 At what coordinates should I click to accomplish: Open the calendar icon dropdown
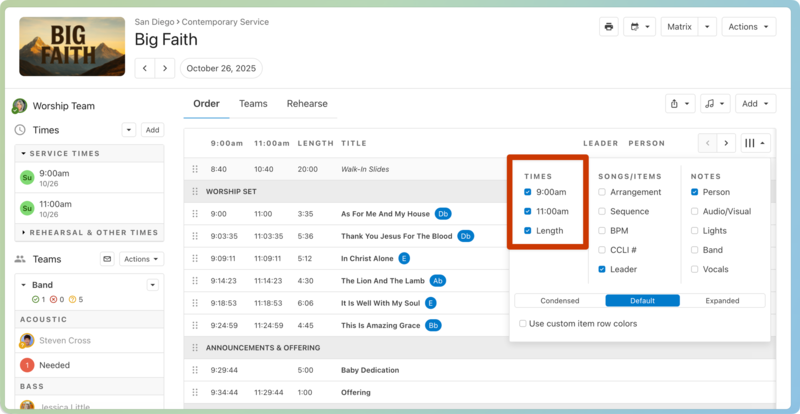638,27
